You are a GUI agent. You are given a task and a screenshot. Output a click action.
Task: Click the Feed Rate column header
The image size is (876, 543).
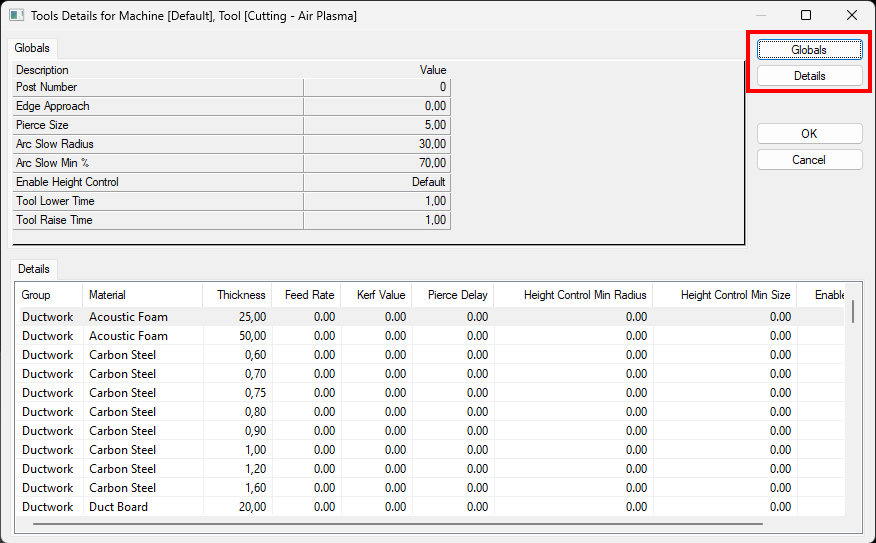pos(306,295)
